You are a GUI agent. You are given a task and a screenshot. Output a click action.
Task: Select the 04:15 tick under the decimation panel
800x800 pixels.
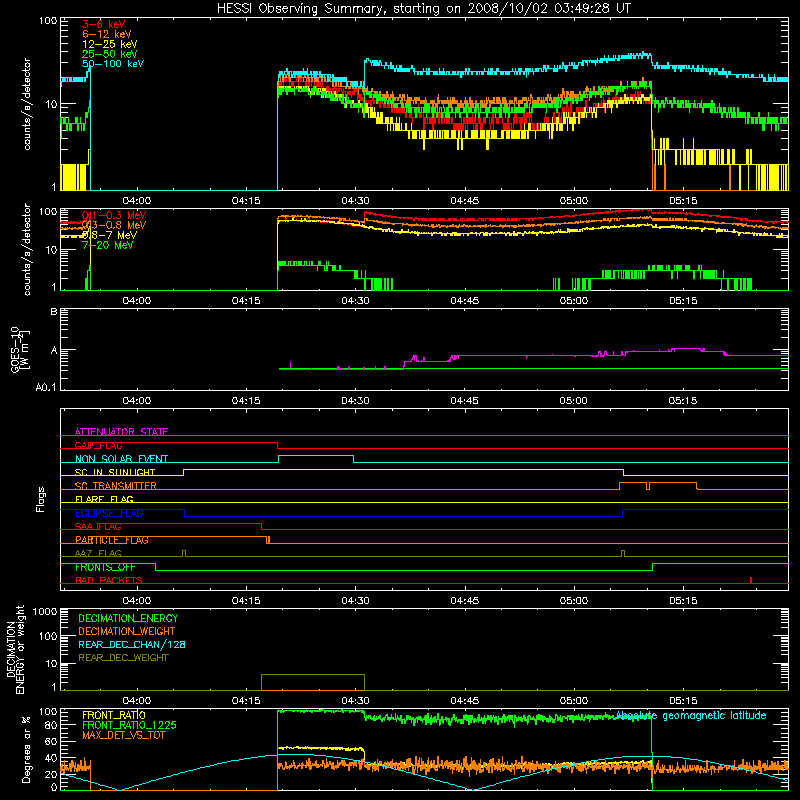[x=246, y=701]
